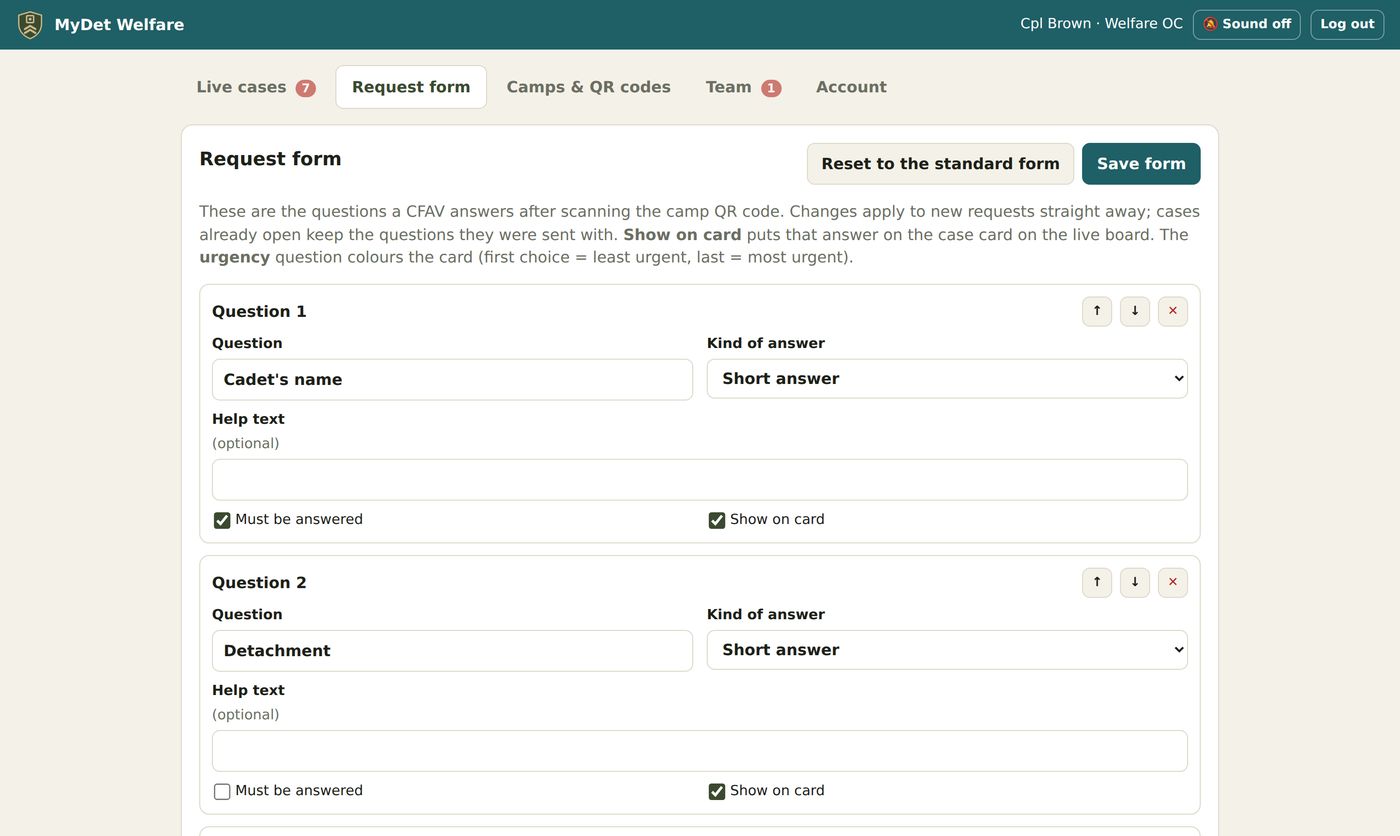Check Must be answered for Question 2
Image resolution: width=1400 pixels, height=836 pixels.
(222, 791)
